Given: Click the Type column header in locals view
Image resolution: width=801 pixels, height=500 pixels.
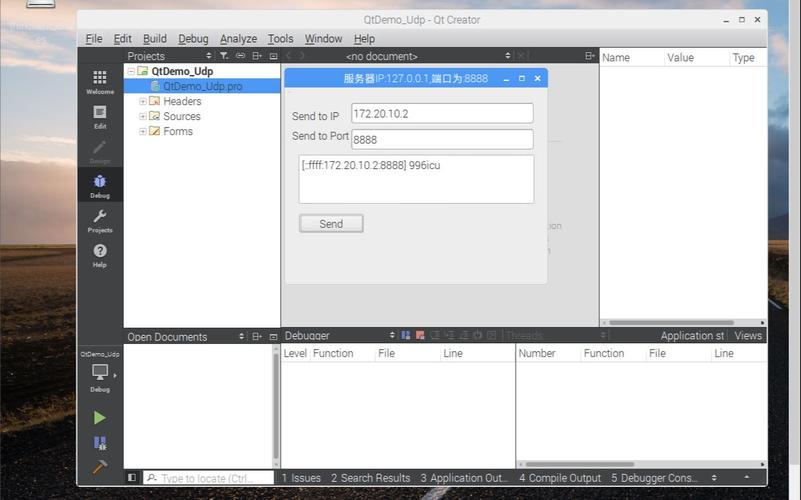Looking at the screenshot, I should pos(748,58).
